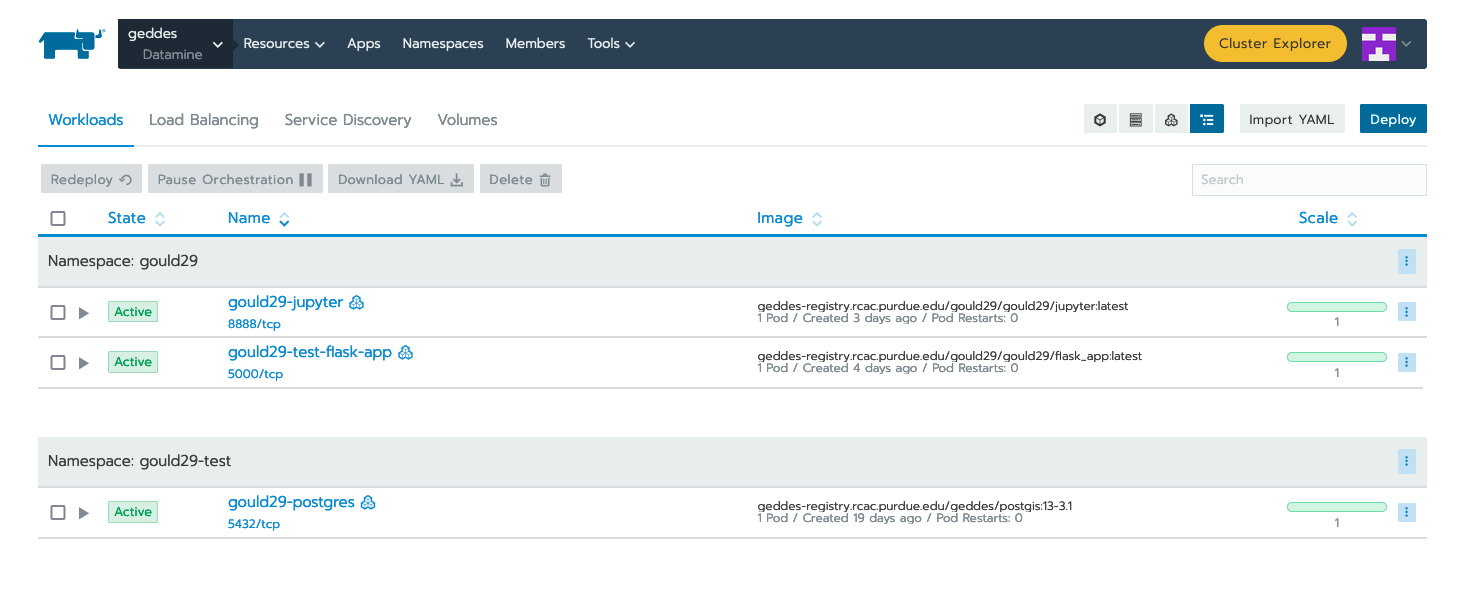Check the checkbox for gould29-test-flask-app
The height and width of the screenshot is (592, 1457).
[57, 362]
